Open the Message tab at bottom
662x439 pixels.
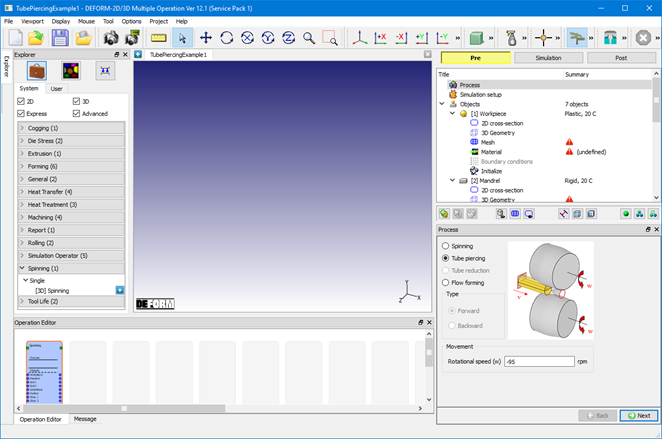pos(85,419)
